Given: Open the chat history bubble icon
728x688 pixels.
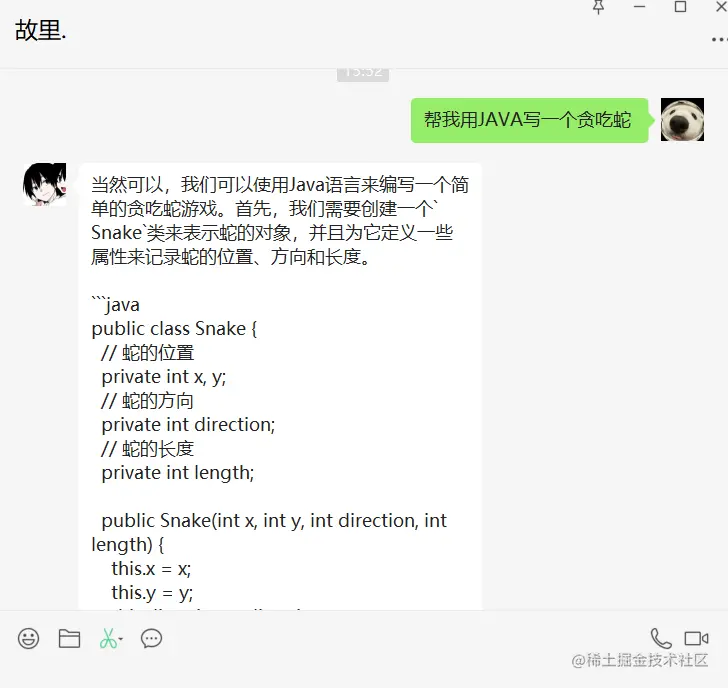Looking at the screenshot, I should (x=151, y=638).
